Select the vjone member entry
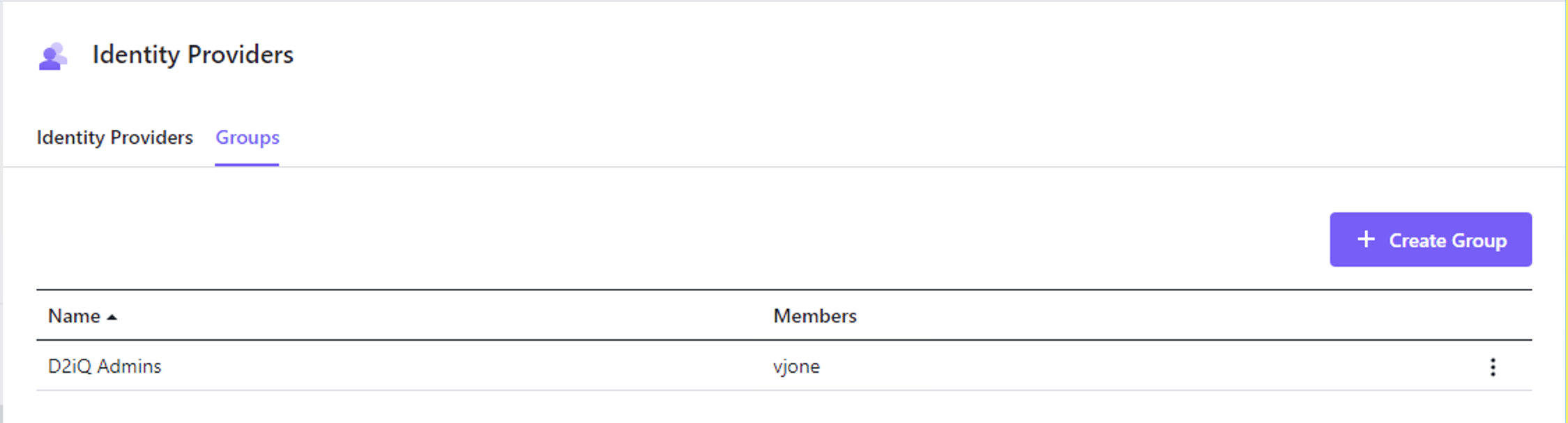Screen dimensions: 1568x423 tap(796, 367)
